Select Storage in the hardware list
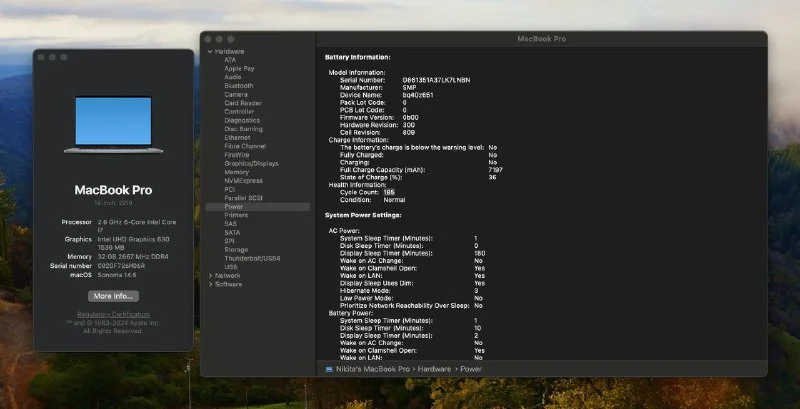This screenshot has height=409, width=800. [237, 249]
